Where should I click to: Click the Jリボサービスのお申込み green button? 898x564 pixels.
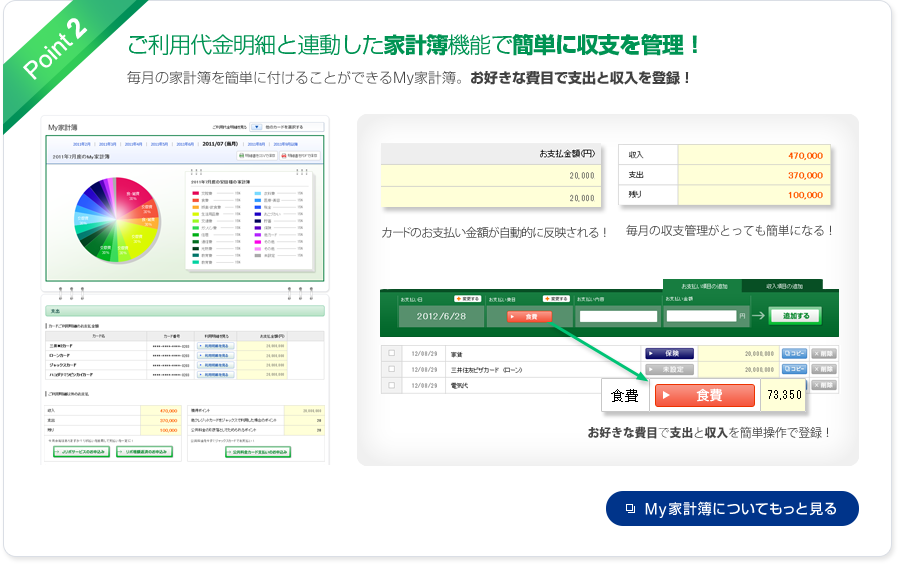(x=81, y=452)
